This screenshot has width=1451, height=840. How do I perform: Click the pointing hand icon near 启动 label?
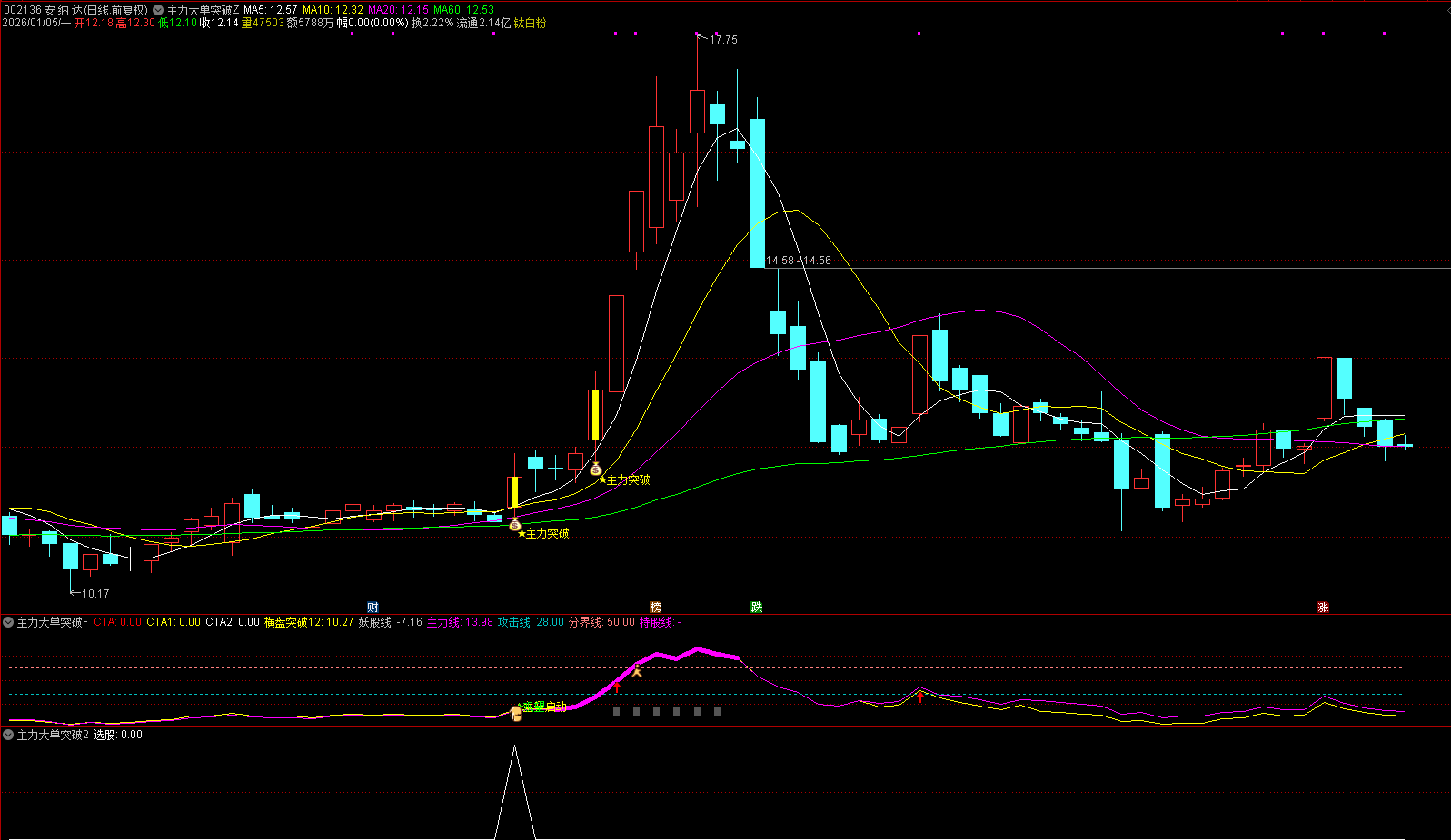tap(516, 713)
